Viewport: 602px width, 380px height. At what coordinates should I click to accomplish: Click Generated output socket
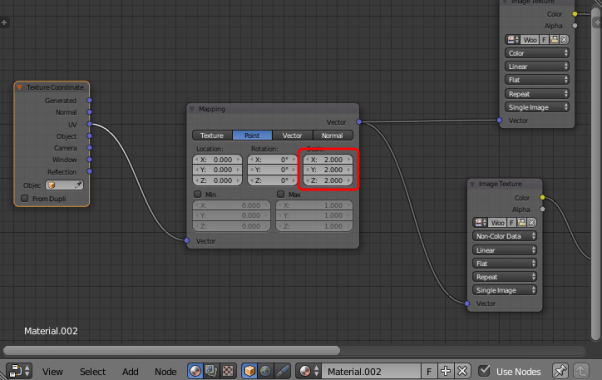[89, 100]
